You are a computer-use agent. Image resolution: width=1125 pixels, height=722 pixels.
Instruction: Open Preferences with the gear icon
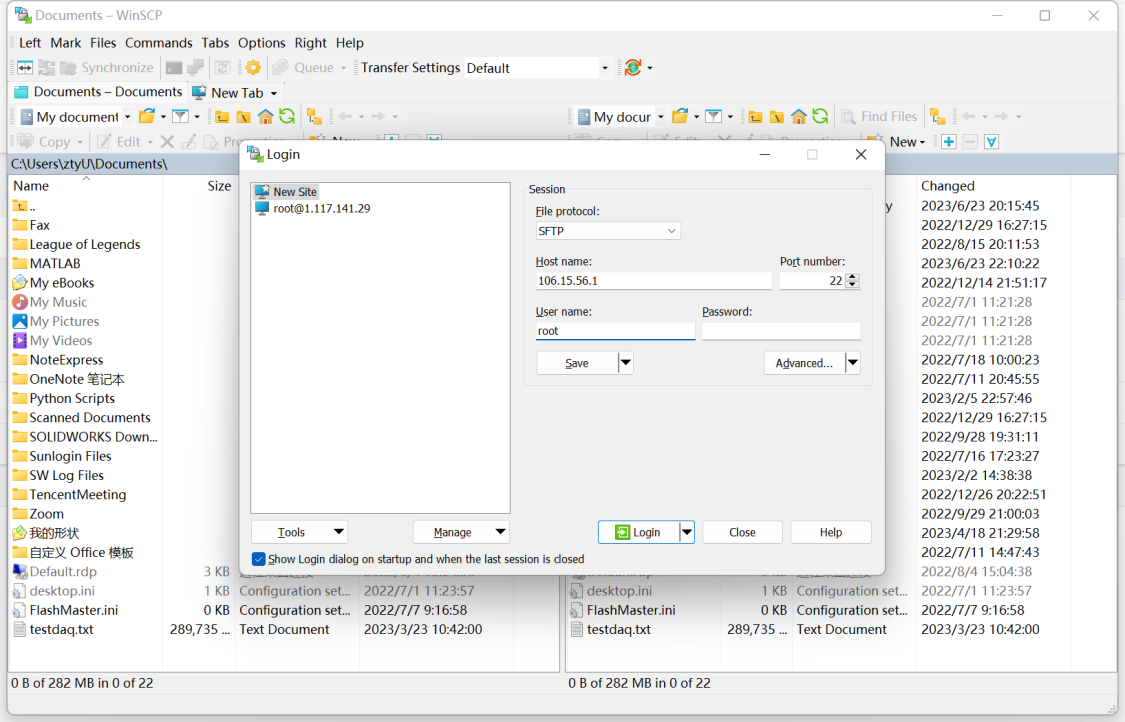tap(253, 67)
